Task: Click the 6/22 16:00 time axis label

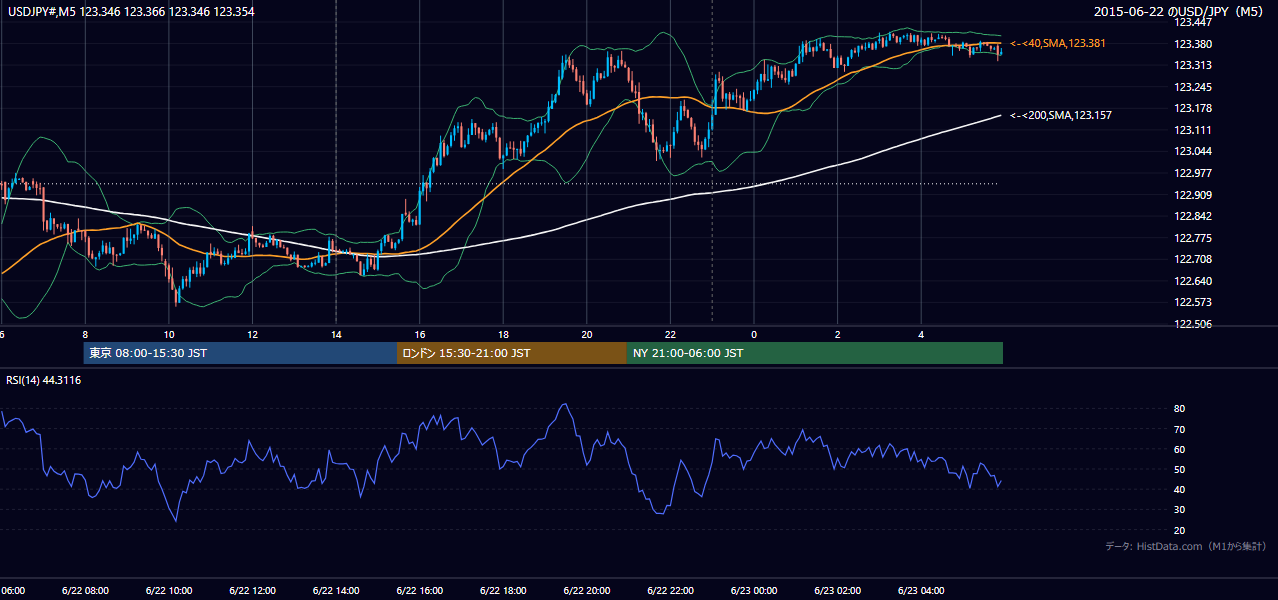Action: [x=419, y=591]
